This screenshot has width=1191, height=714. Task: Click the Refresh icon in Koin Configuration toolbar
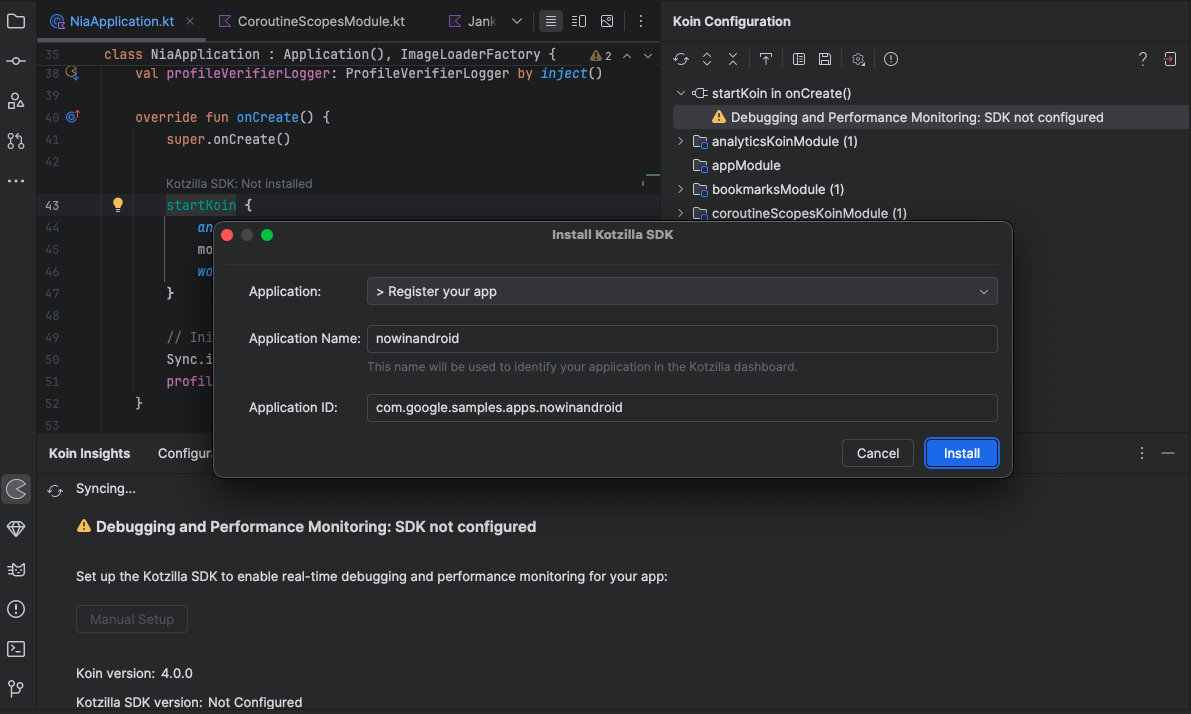click(681, 59)
